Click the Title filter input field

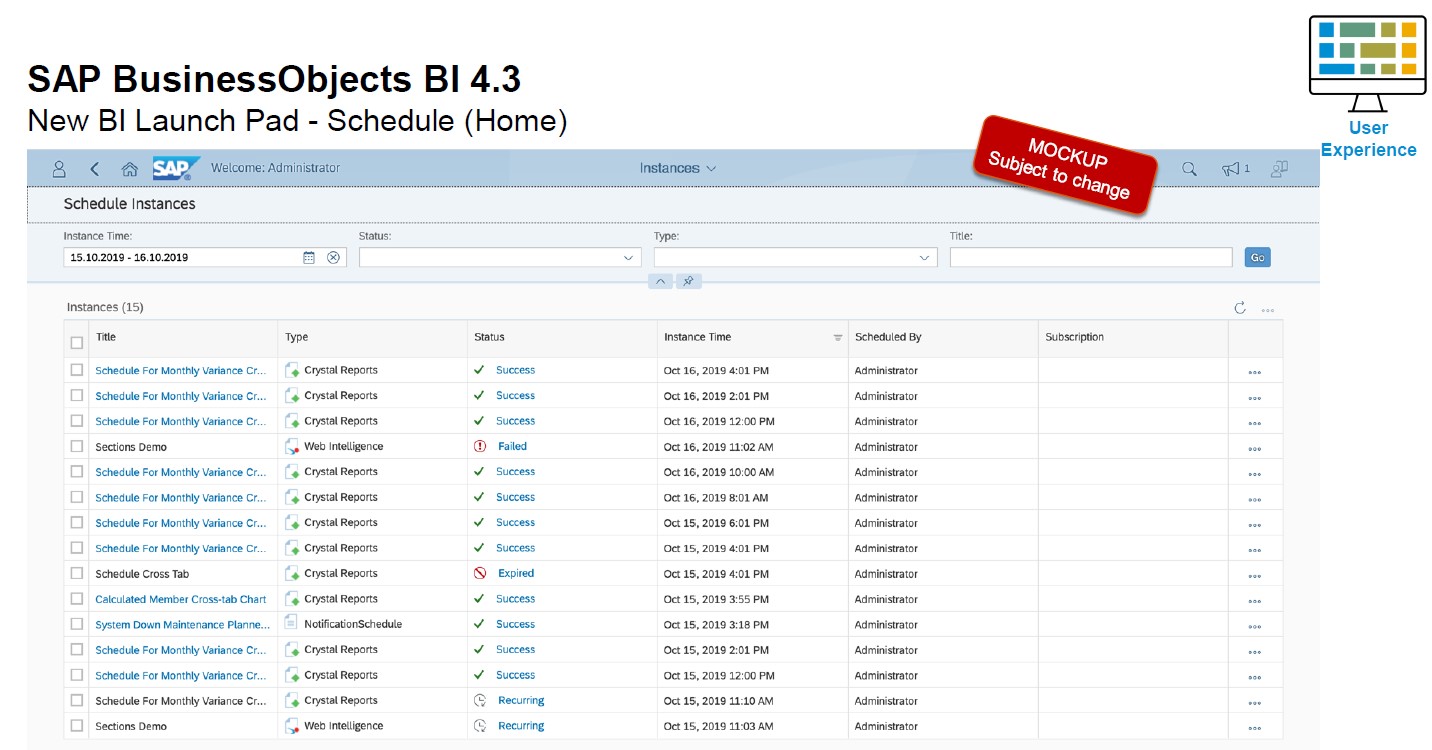click(1091, 257)
